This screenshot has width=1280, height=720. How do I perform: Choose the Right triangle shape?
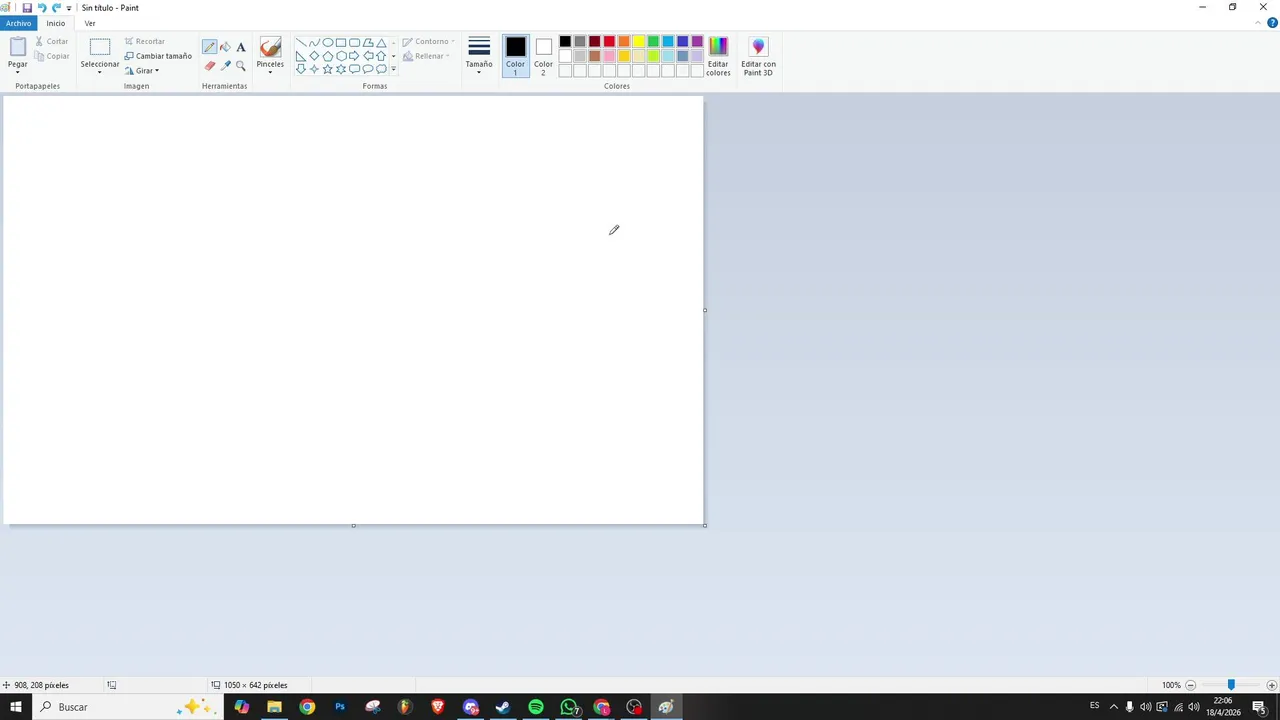pyautogui.click(x=301, y=56)
